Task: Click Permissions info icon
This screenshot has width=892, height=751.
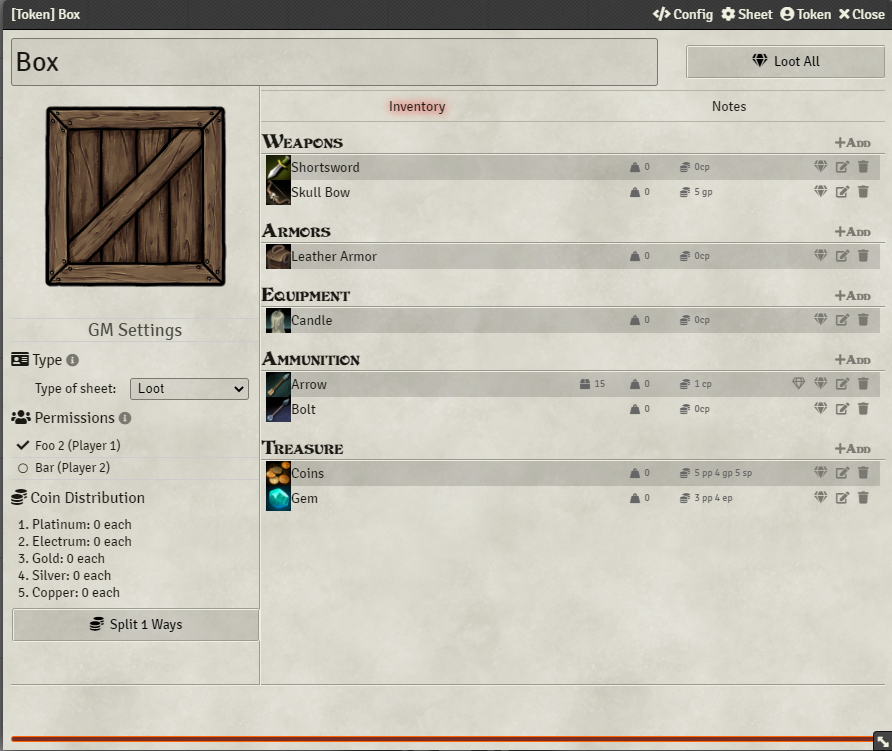Action: click(125, 418)
